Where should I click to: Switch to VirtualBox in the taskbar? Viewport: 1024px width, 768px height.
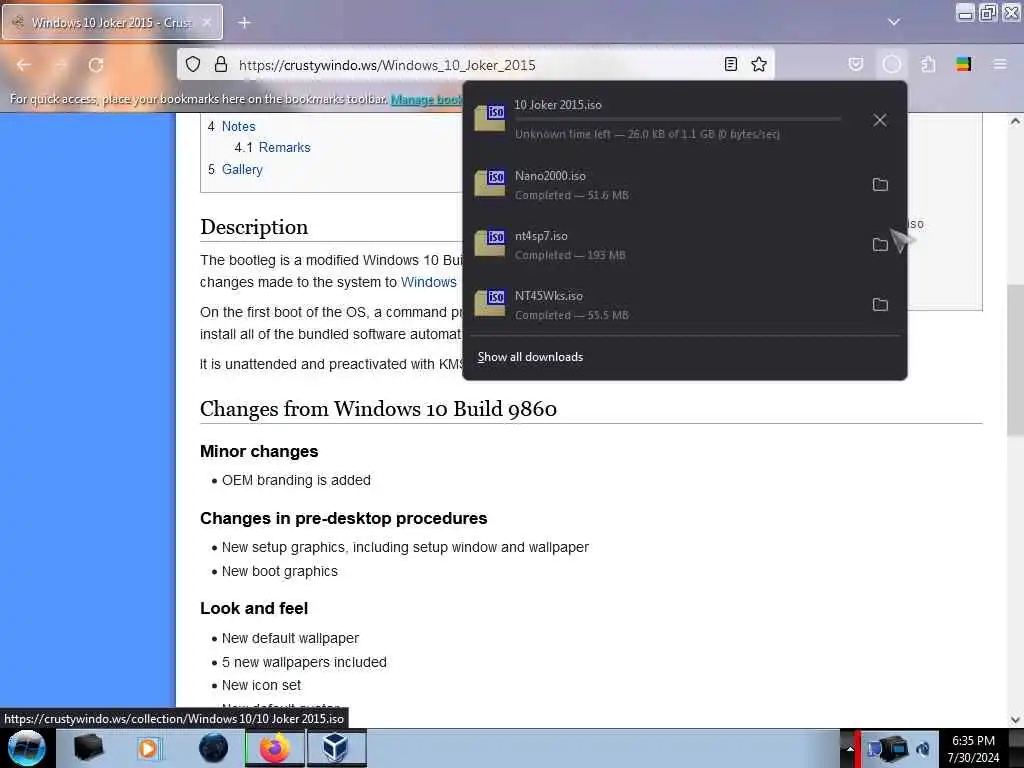(x=336, y=748)
